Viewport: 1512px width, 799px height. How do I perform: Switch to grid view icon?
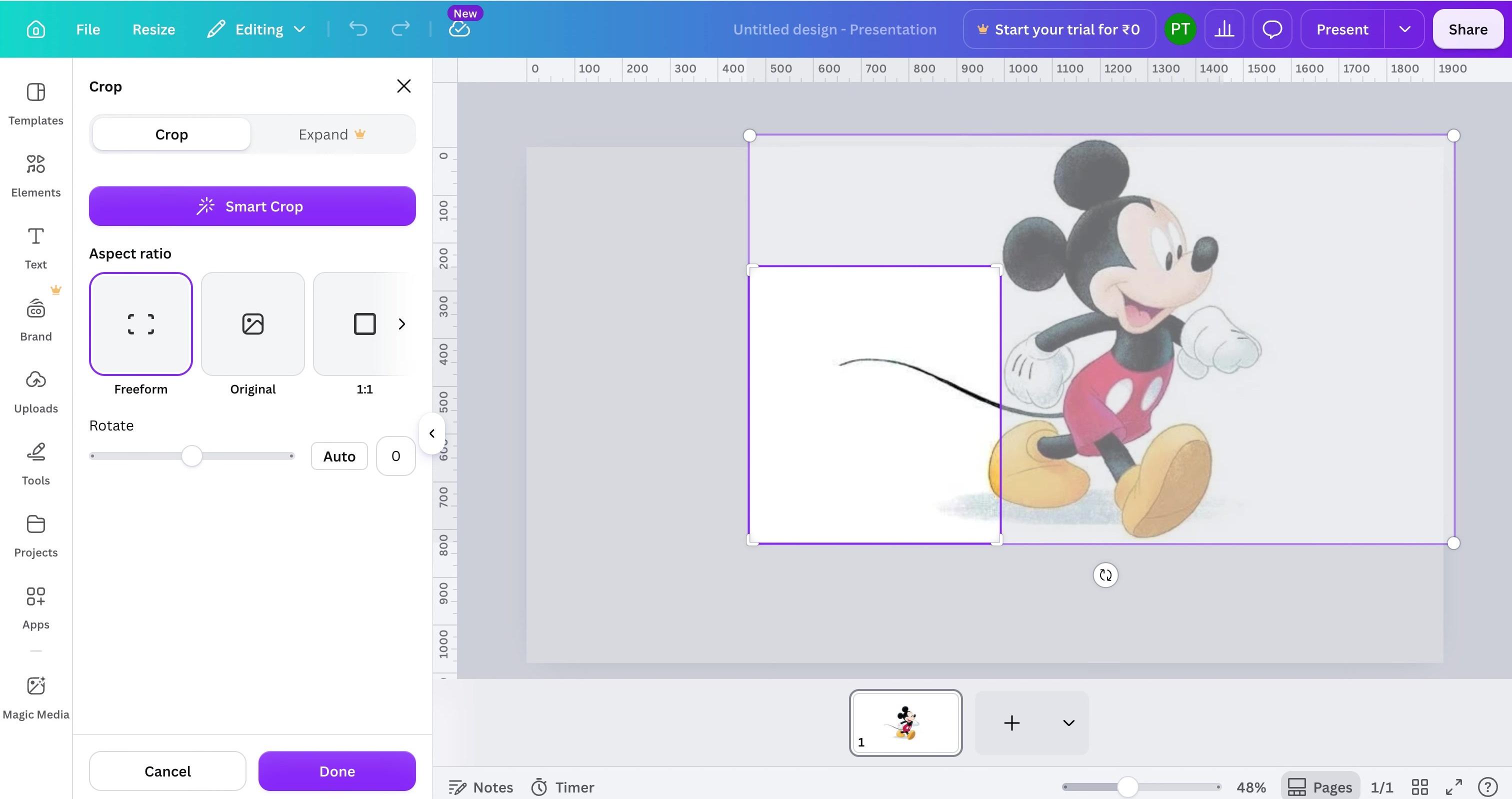[x=1420, y=786]
